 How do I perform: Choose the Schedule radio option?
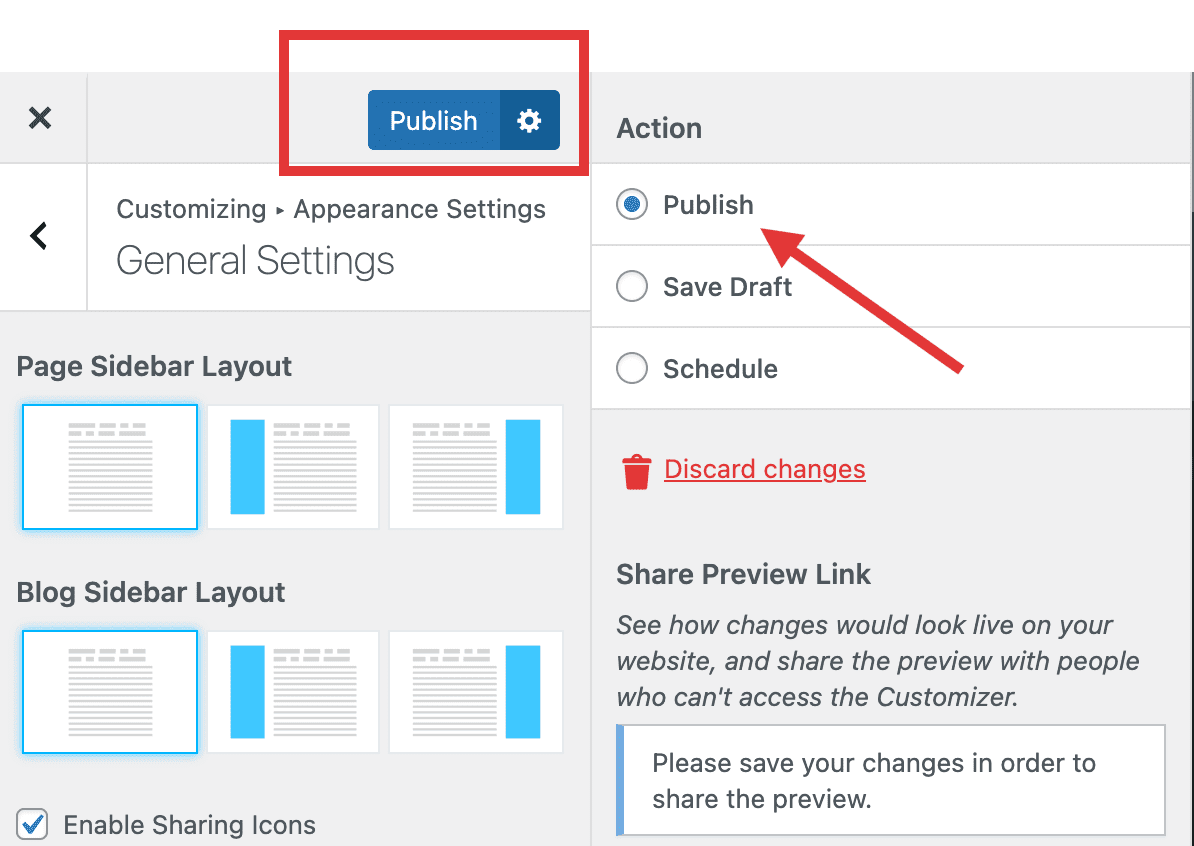632,369
